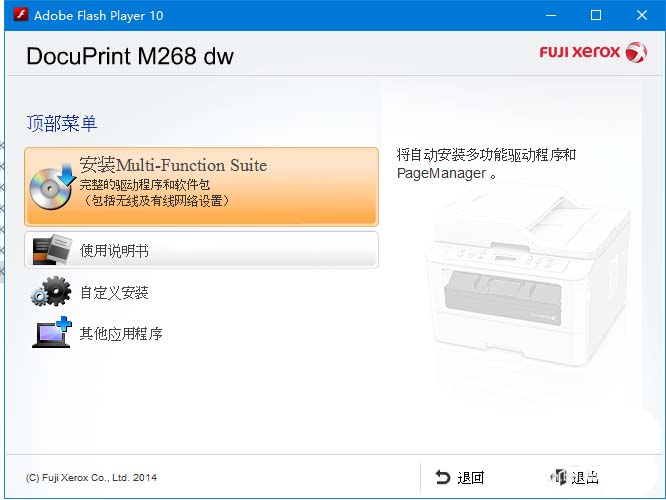Click the Fuji Xerox copyright text
Screen dimensions: 666x500
(91, 478)
